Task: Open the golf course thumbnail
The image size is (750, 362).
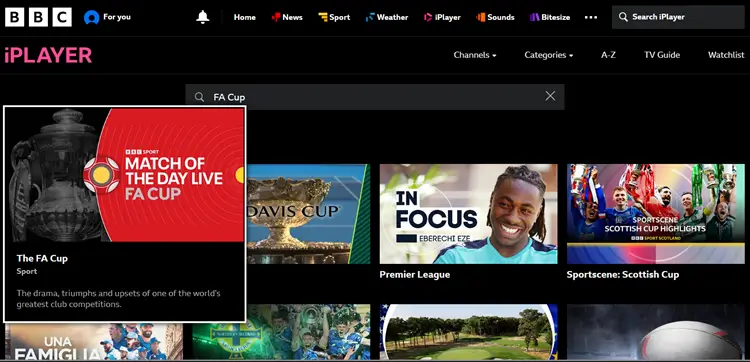Action: pyautogui.click(x=468, y=332)
